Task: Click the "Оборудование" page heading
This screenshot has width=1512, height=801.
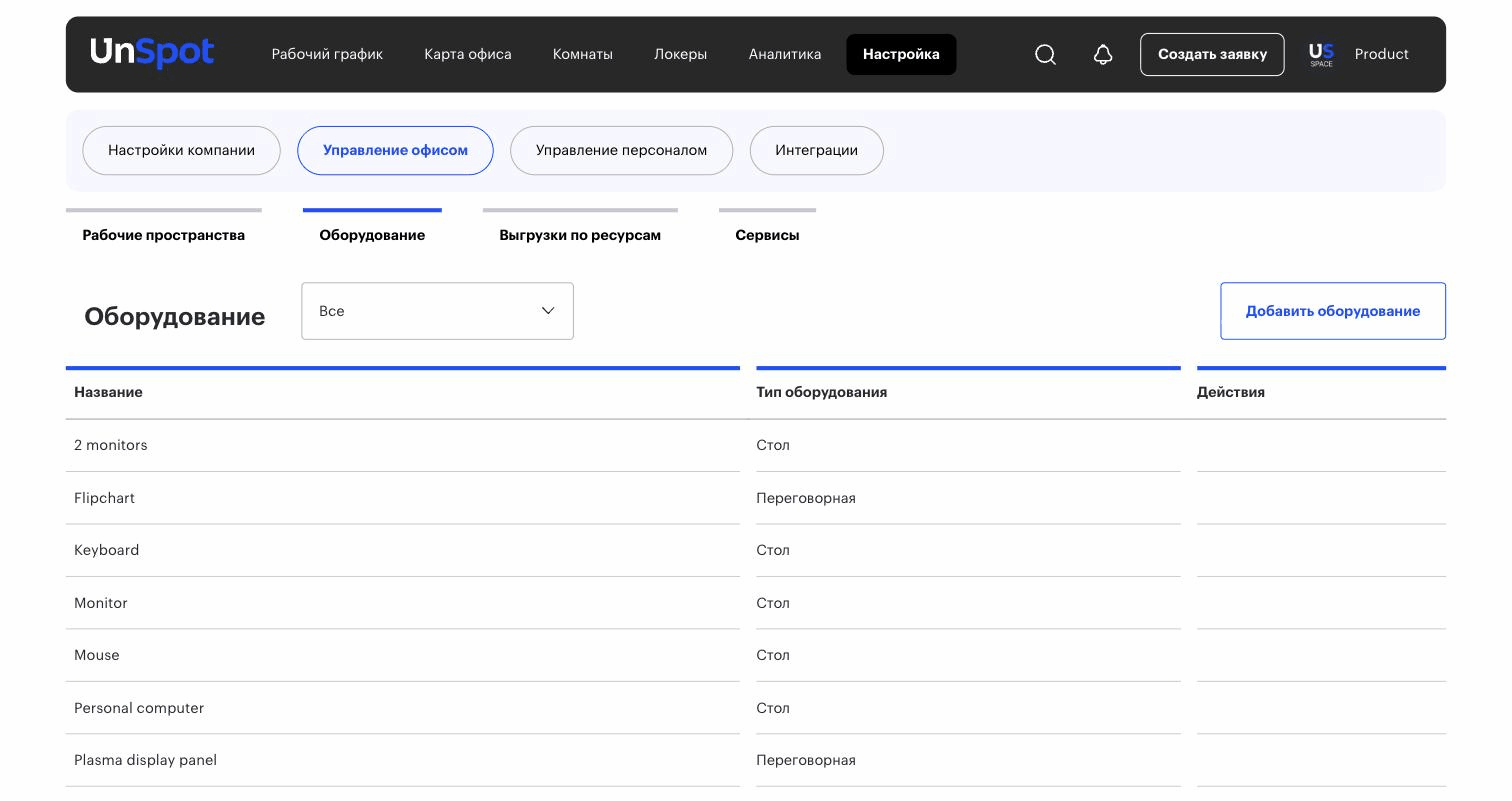Action: pos(175,317)
